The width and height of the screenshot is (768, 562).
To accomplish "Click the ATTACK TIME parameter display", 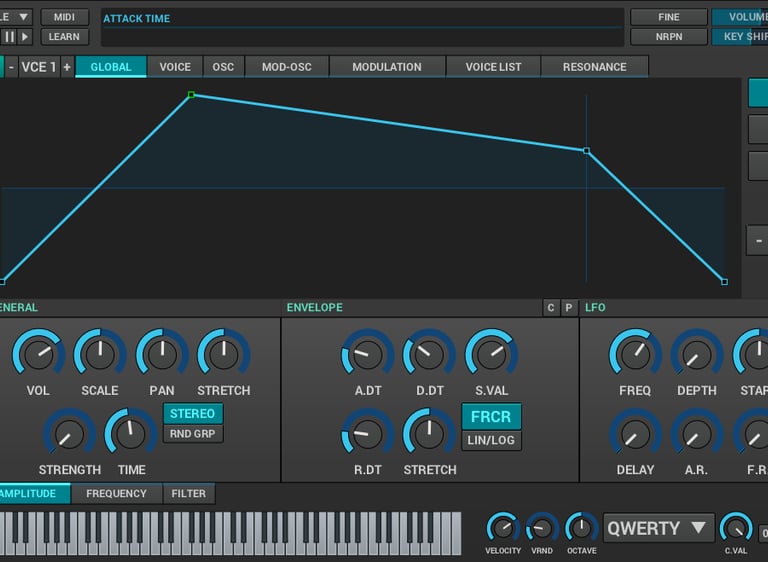I will click(362, 27).
